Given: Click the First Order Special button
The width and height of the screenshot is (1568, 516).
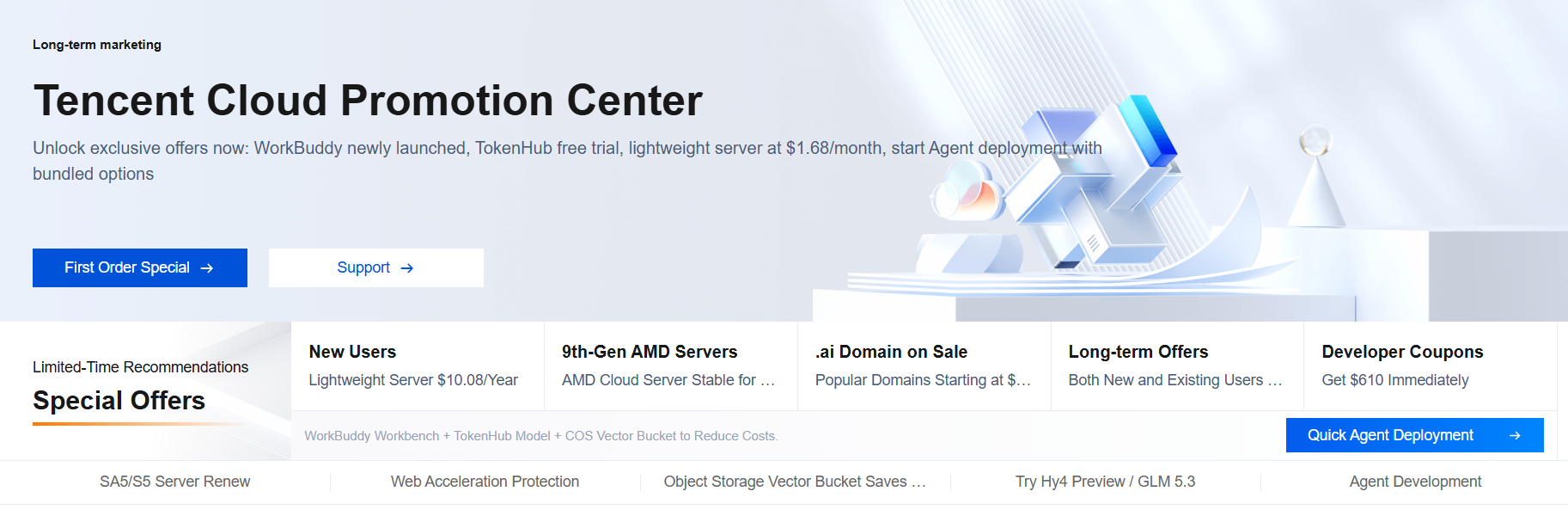Looking at the screenshot, I should click(140, 267).
